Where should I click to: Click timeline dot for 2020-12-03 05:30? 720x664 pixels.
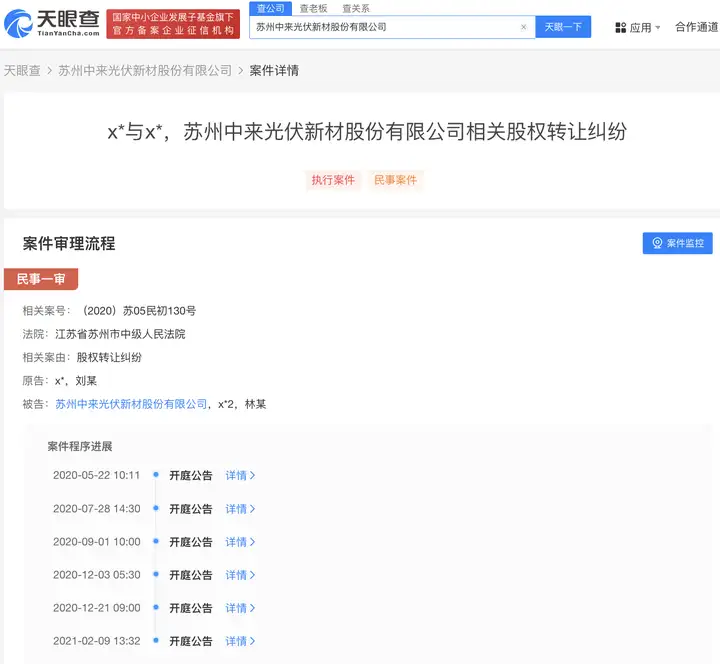coord(156,574)
